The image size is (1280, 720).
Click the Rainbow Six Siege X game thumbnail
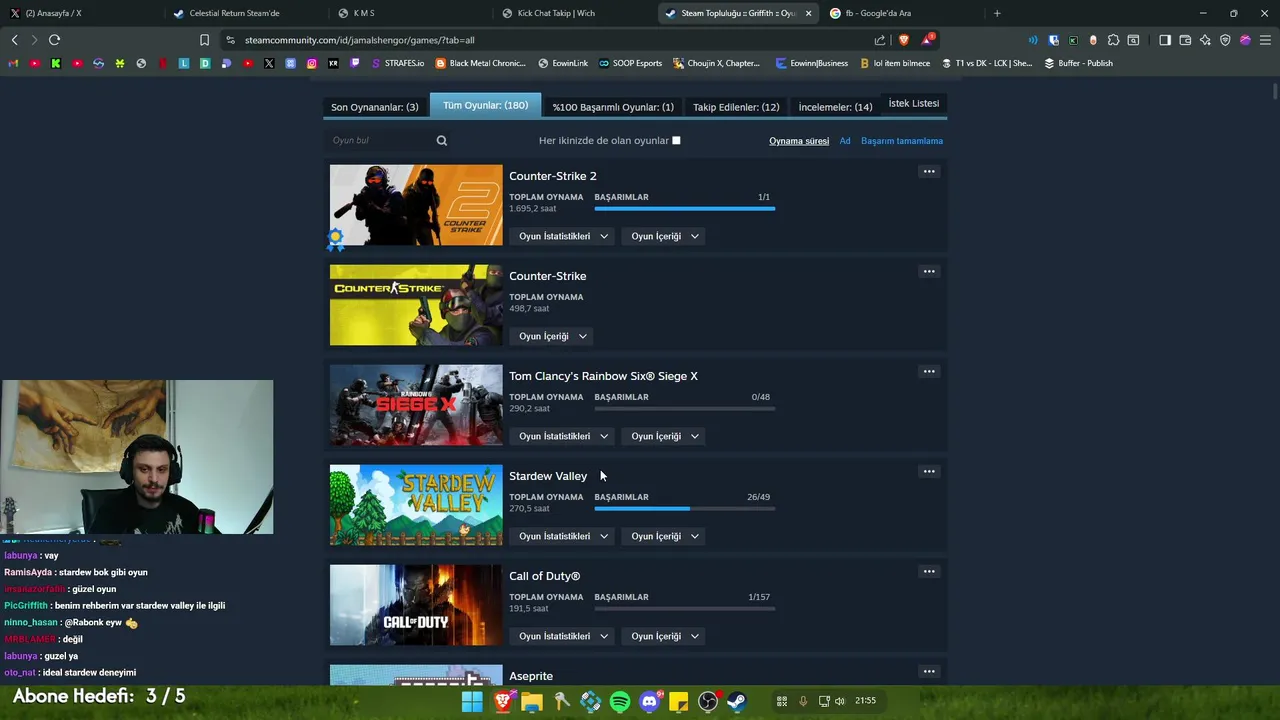pos(416,405)
